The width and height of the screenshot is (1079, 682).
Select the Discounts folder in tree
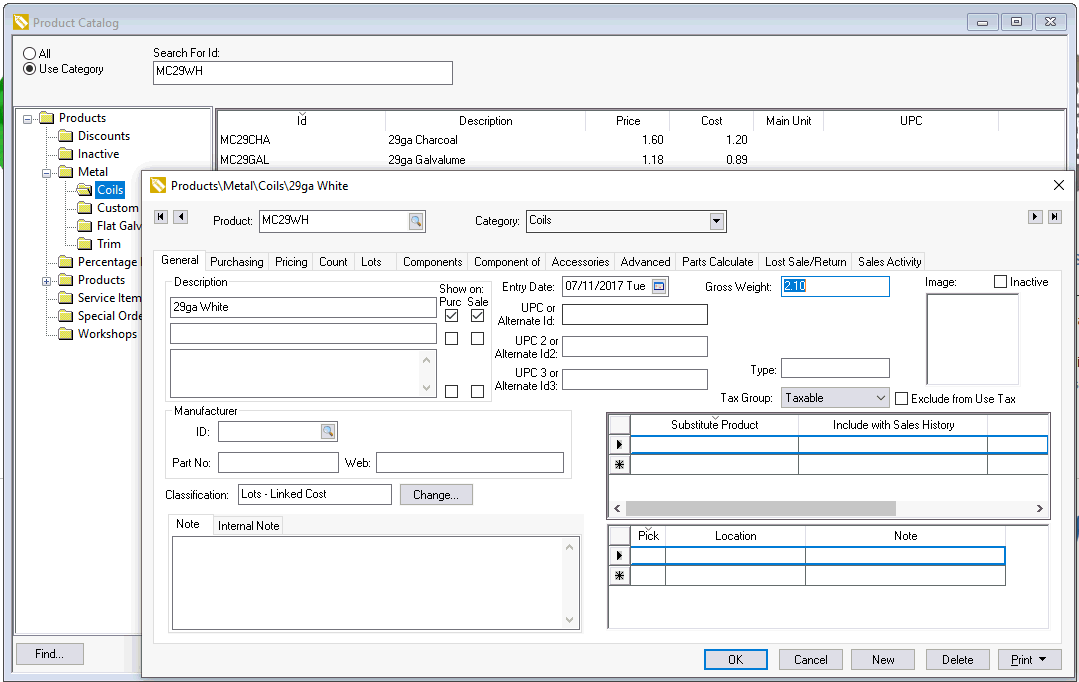(104, 136)
